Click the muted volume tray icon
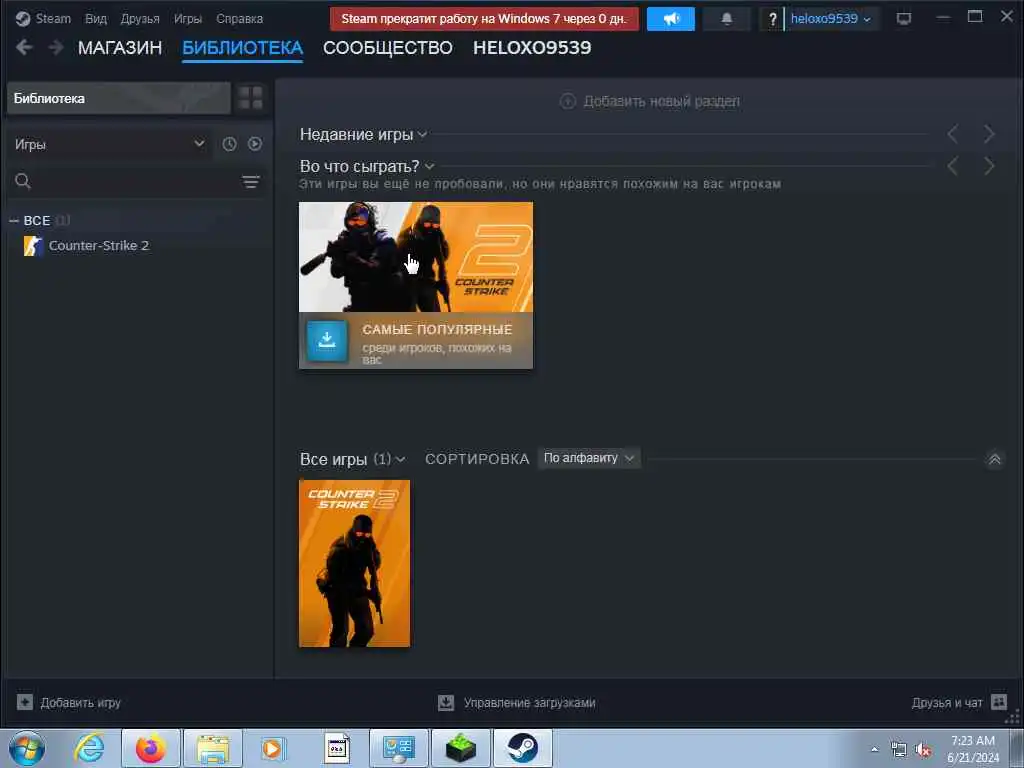Image resolution: width=1024 pixels, height=768 pixels. (923, 750)
